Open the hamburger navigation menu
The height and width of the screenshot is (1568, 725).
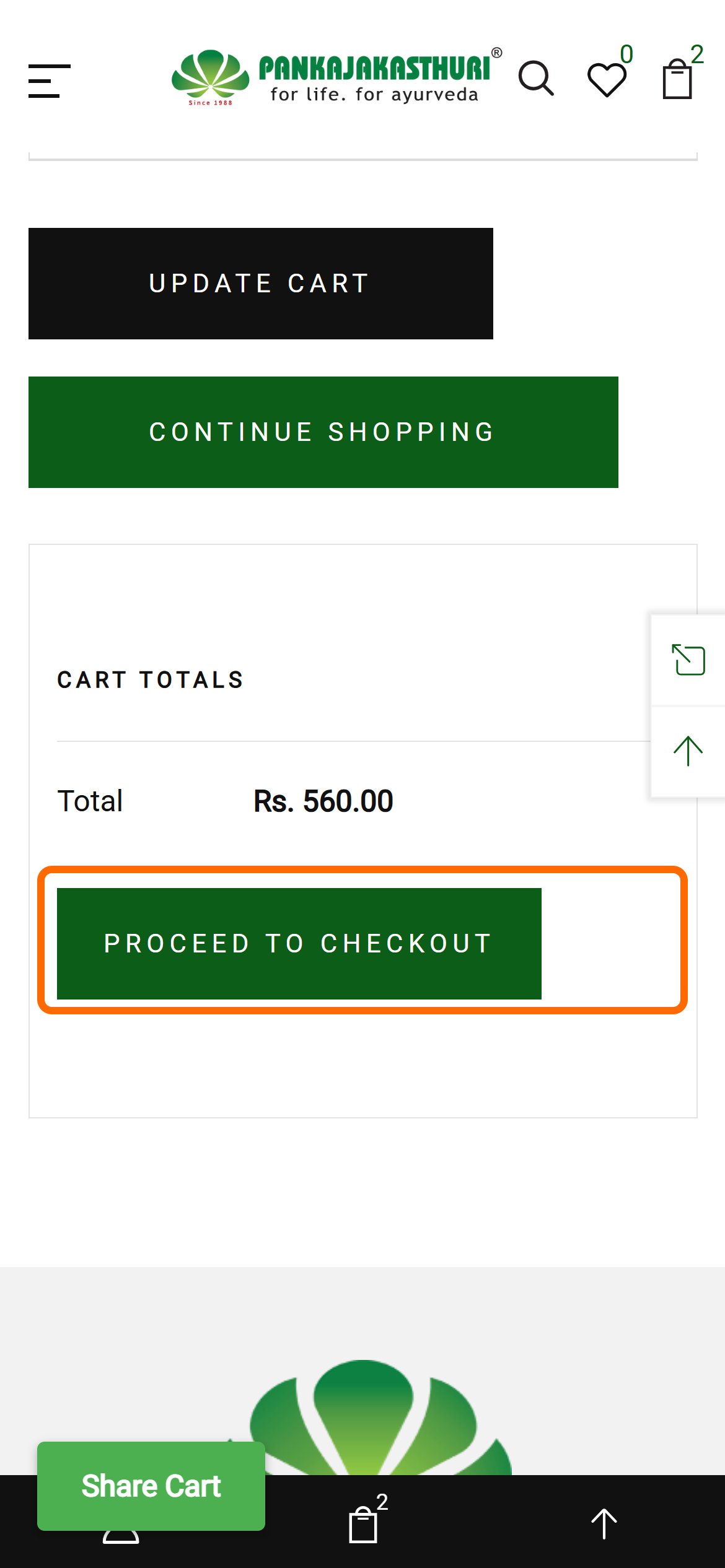(x=50, y=81)
